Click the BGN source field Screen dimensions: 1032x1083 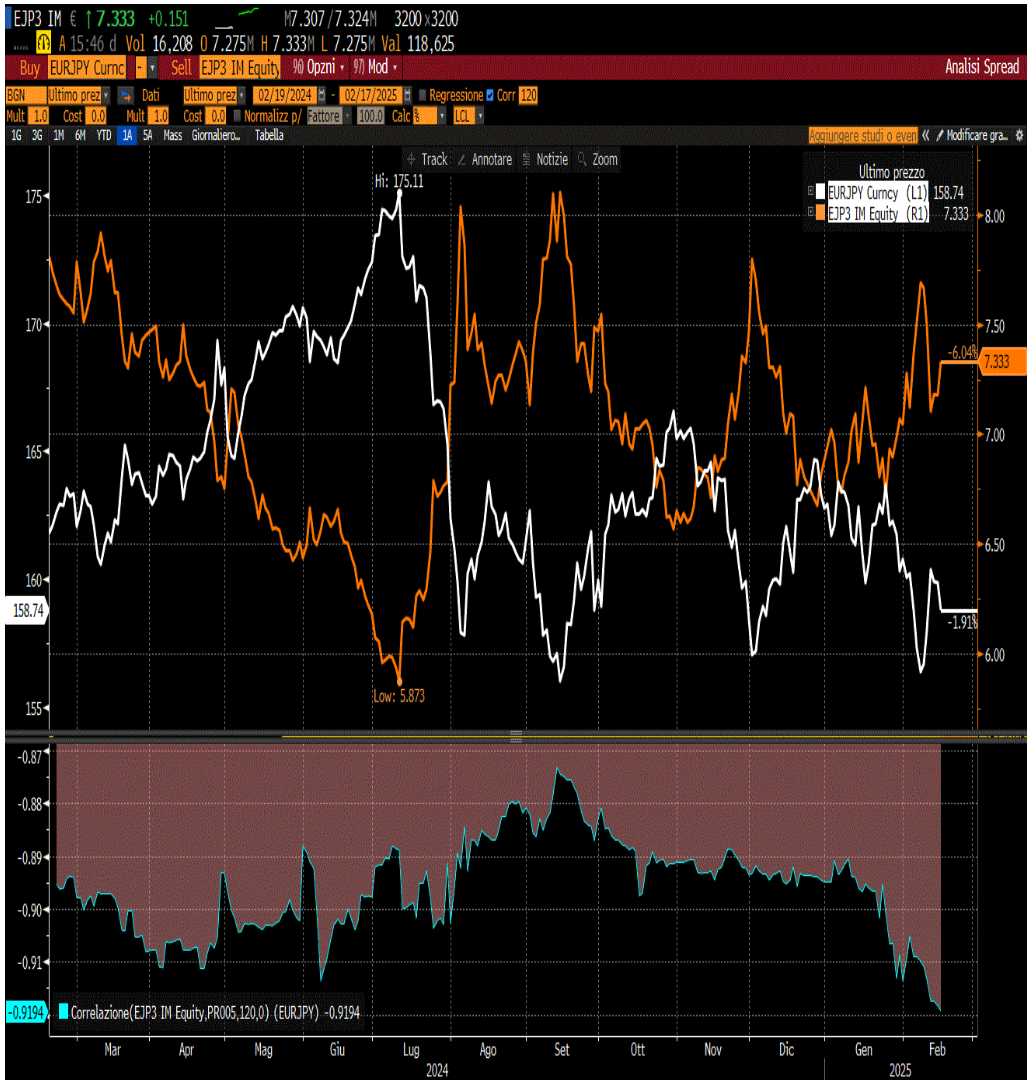pos(26,95)
